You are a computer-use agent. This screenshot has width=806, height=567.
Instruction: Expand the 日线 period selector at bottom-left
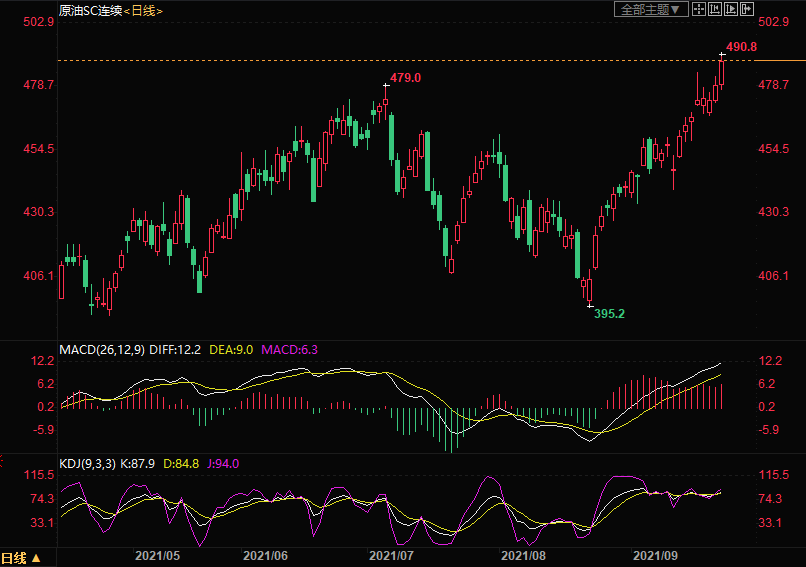(21, 558)
